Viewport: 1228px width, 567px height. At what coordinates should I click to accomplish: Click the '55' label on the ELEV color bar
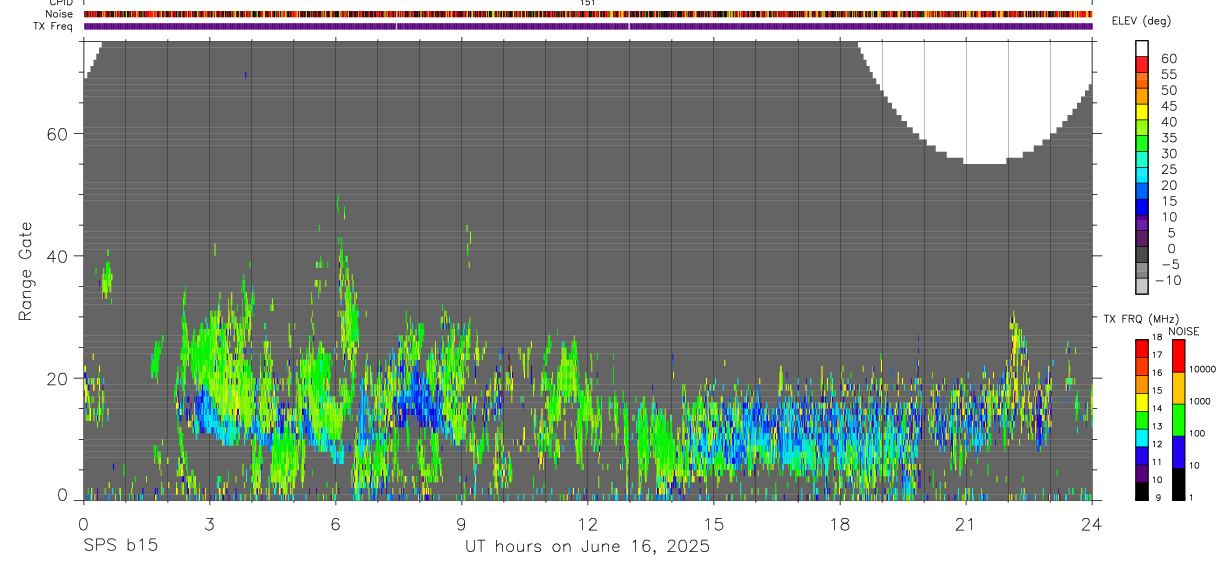click(1168, 75)
